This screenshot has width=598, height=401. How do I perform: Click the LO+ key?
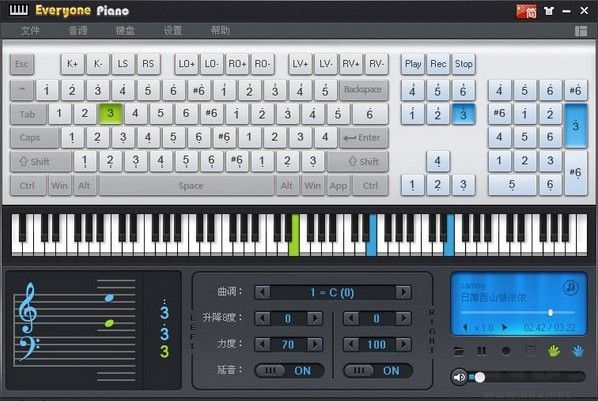186,64
